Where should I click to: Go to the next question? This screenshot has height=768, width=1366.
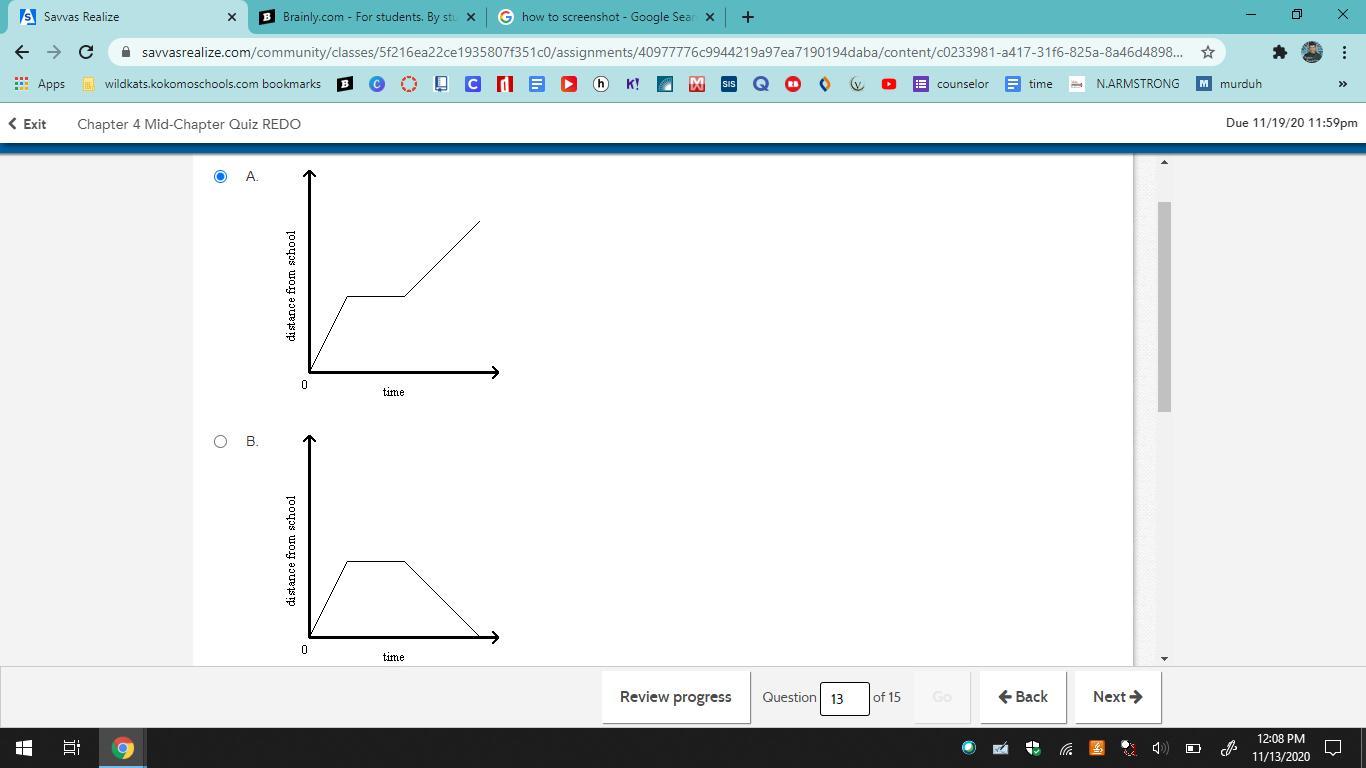pyautogui.click(x=1117, y=697)
